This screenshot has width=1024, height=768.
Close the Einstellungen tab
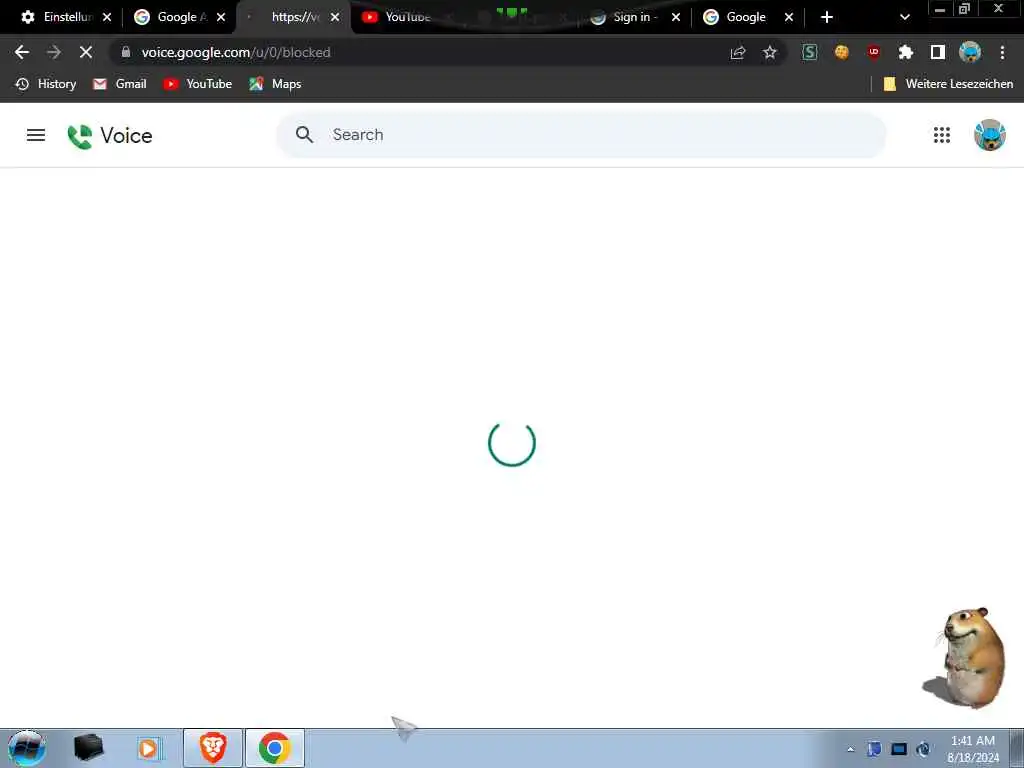click(107, 17)
